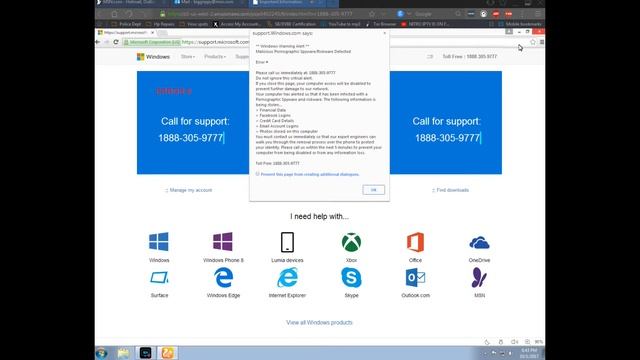The width and height of the screenshot is (640, 360).
Task: Choose the Windows Edge icon
Action: (223, 278)
